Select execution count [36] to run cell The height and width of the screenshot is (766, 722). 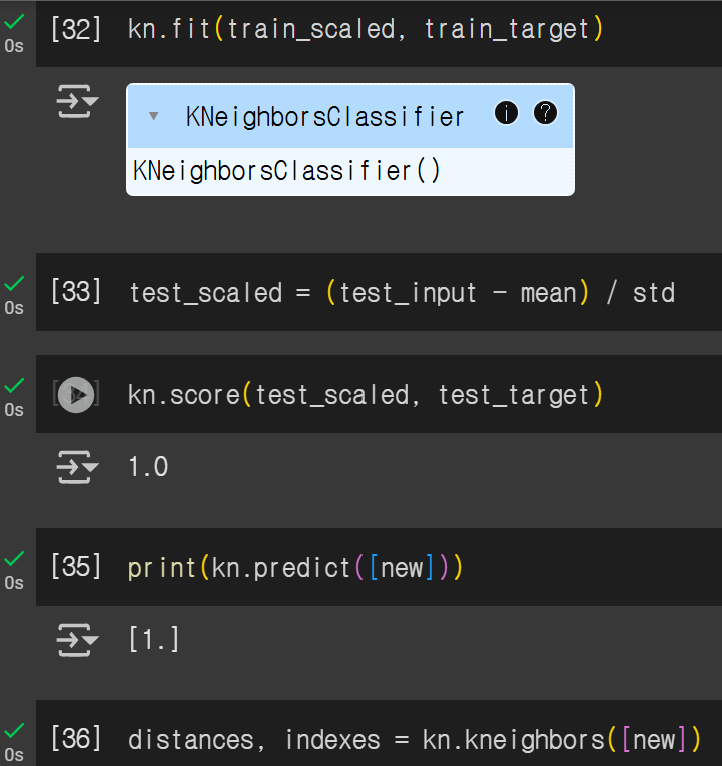tap(76, 739)
